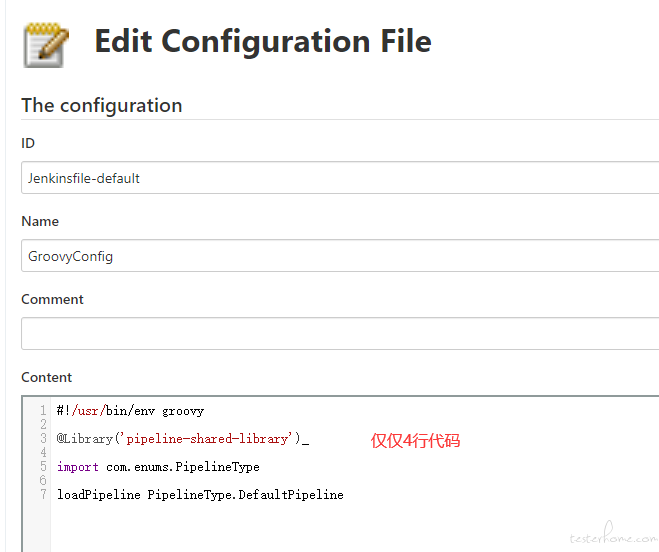
Task: Click line number 7 in editor gutter
Action: 43,494
